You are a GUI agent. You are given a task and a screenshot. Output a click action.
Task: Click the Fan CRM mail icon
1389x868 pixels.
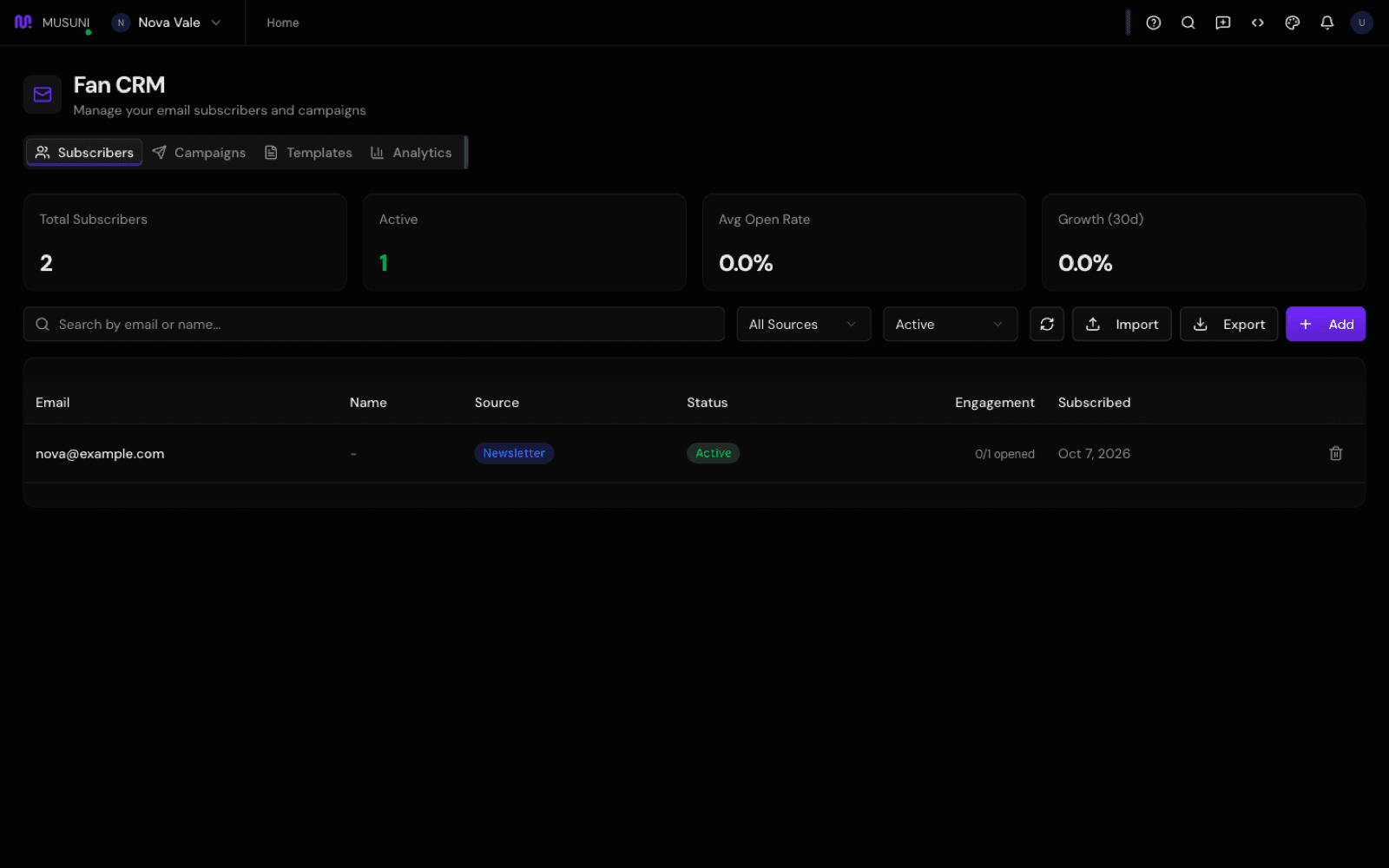point(43,95)
